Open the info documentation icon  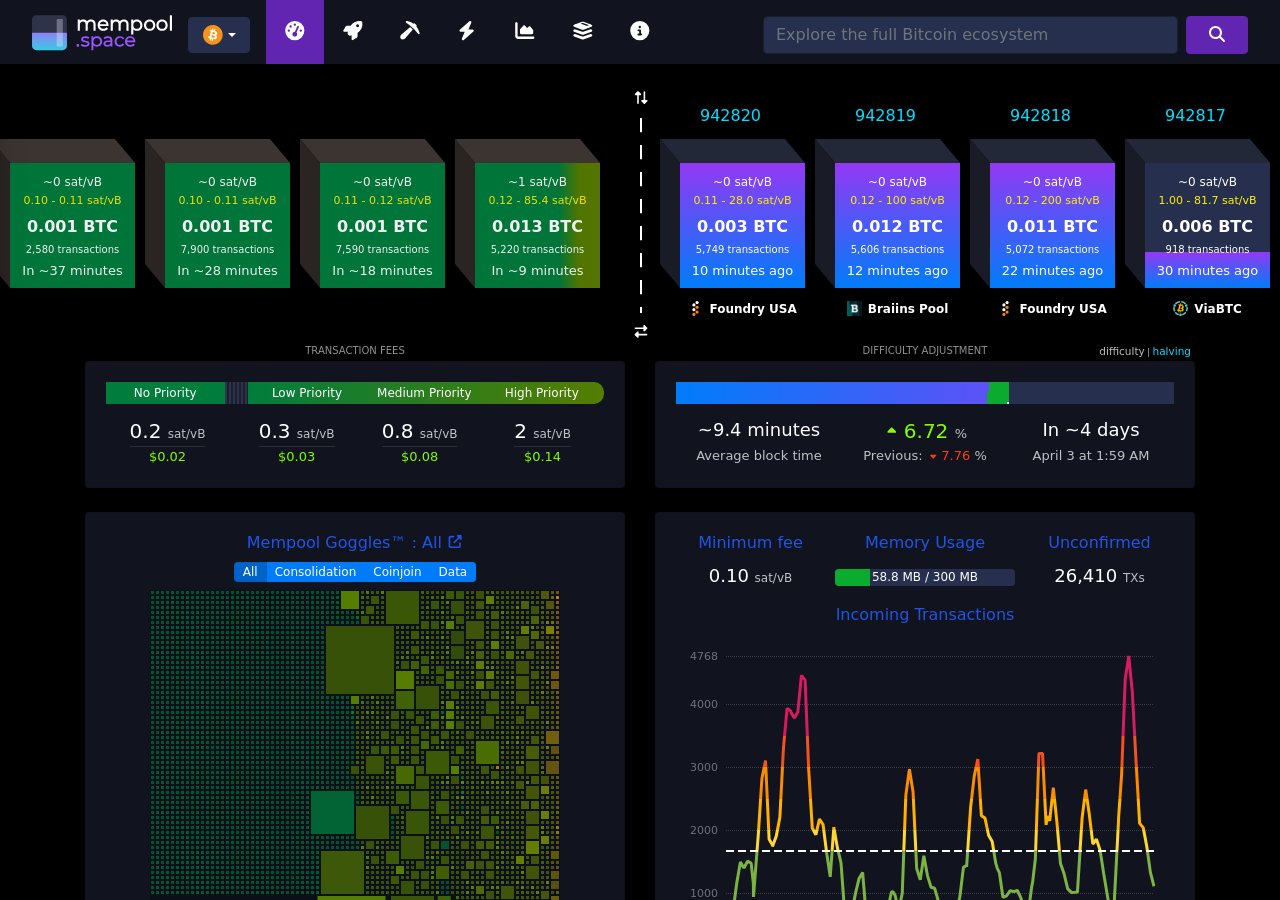[639, 31]
